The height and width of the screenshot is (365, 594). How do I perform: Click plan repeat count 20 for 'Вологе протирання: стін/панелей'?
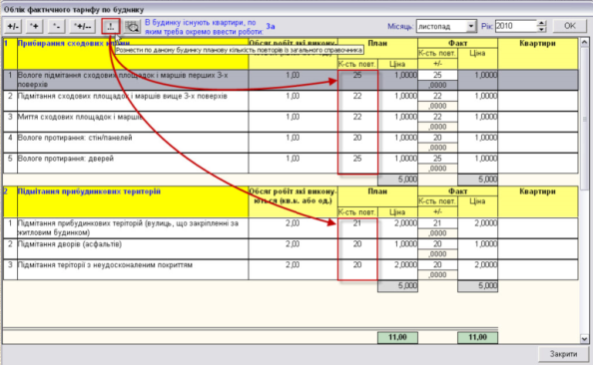pyautogui.click(x=357, y=138)
